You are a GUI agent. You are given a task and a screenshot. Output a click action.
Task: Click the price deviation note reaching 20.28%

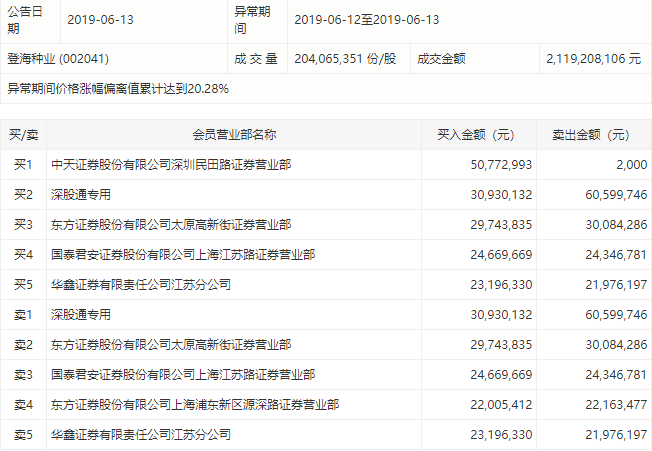click(118, 89)
